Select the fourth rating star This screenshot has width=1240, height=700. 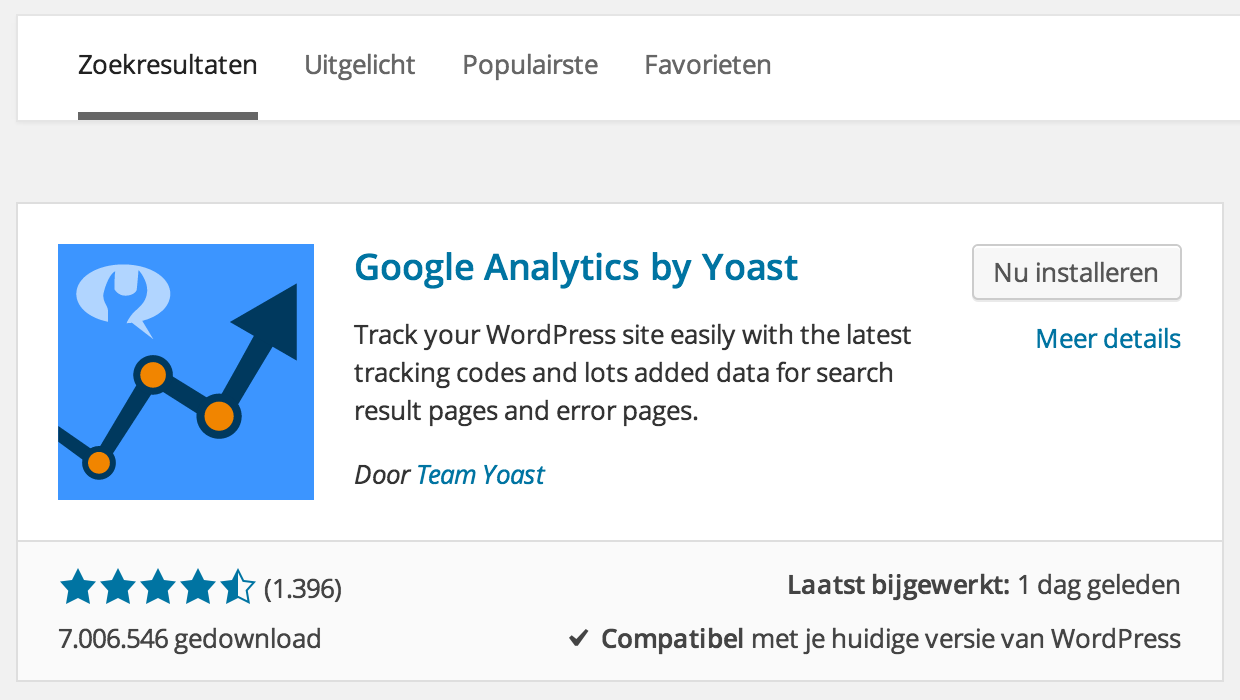point(198,588)
